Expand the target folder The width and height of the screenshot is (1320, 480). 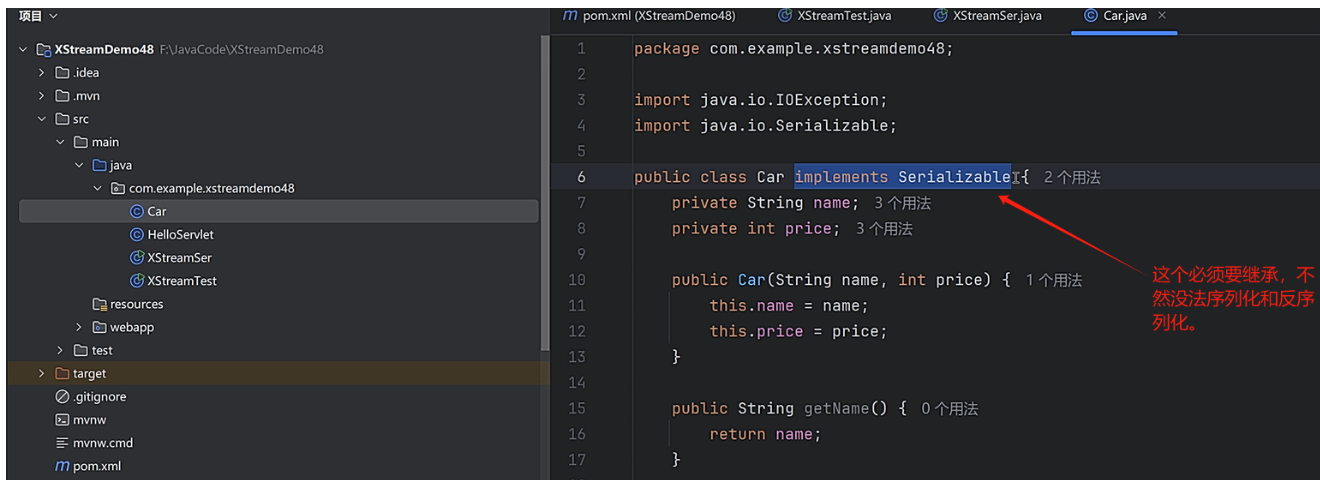pyautogui.click(x=41, y=373)
